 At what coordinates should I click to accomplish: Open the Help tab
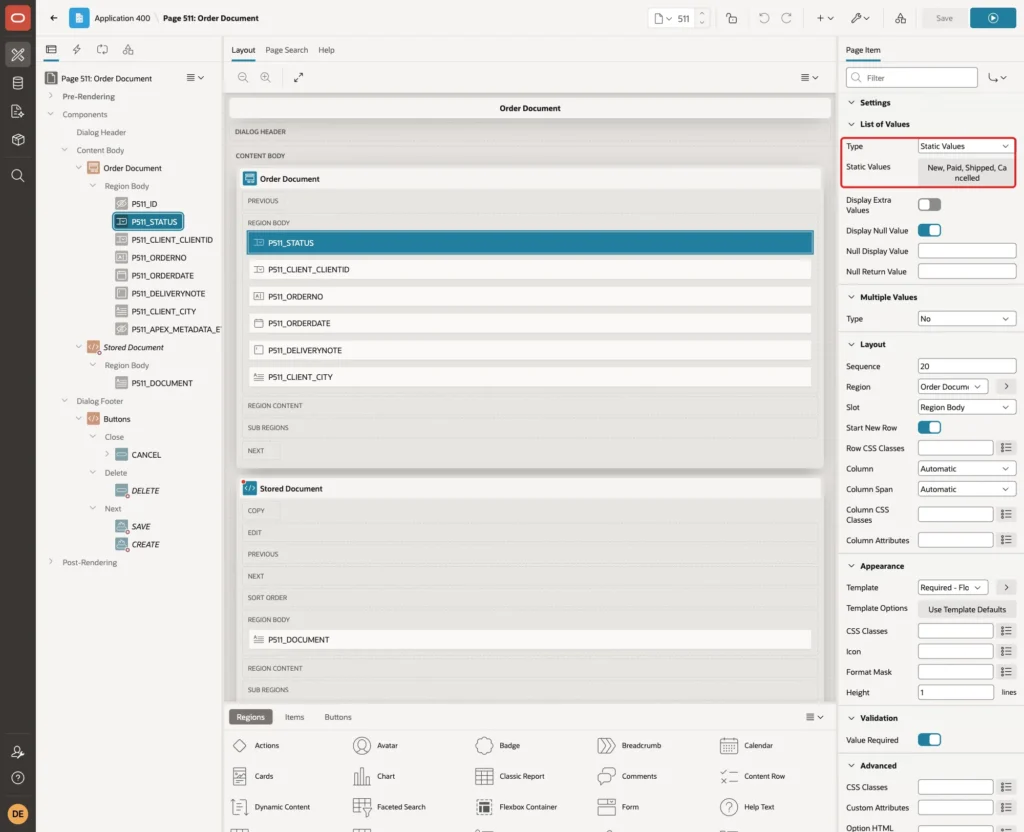(x=327, y=50)
